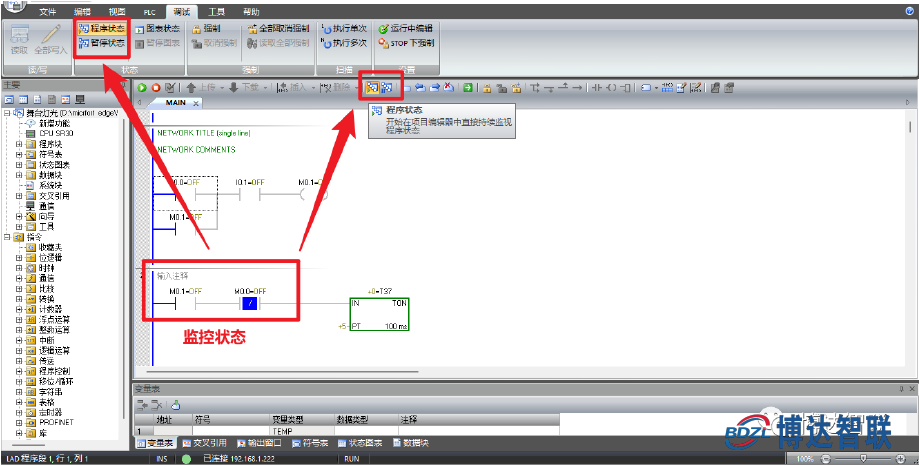
Task: Click the help icon at top right
Action: (x=910, y=11)
